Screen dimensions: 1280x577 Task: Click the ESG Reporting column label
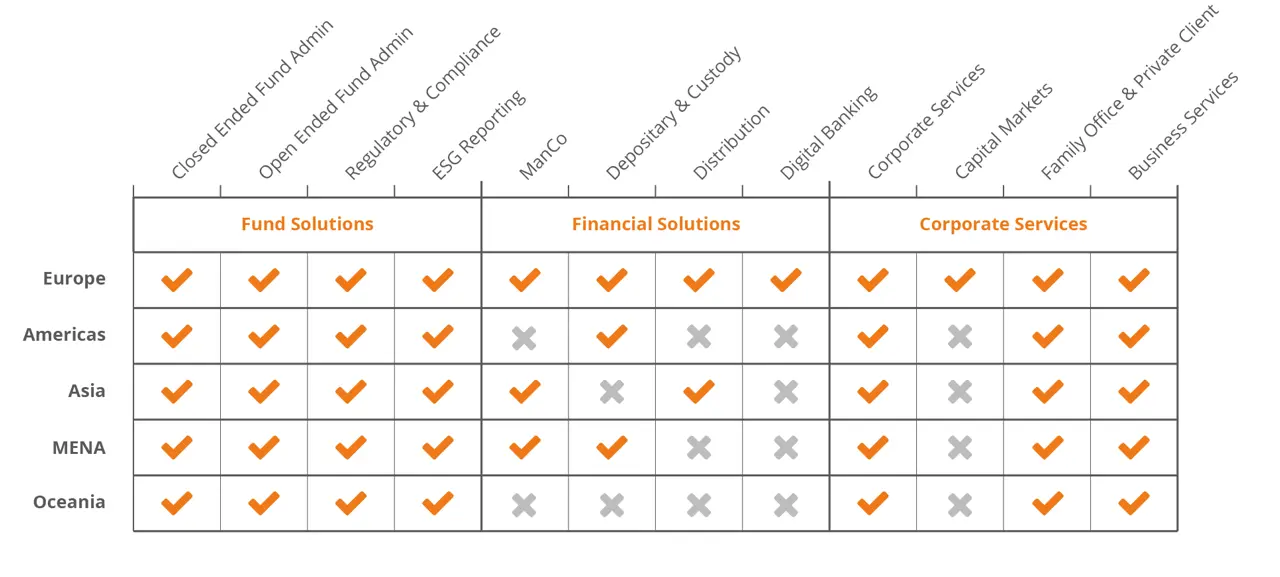pos(478,135)
